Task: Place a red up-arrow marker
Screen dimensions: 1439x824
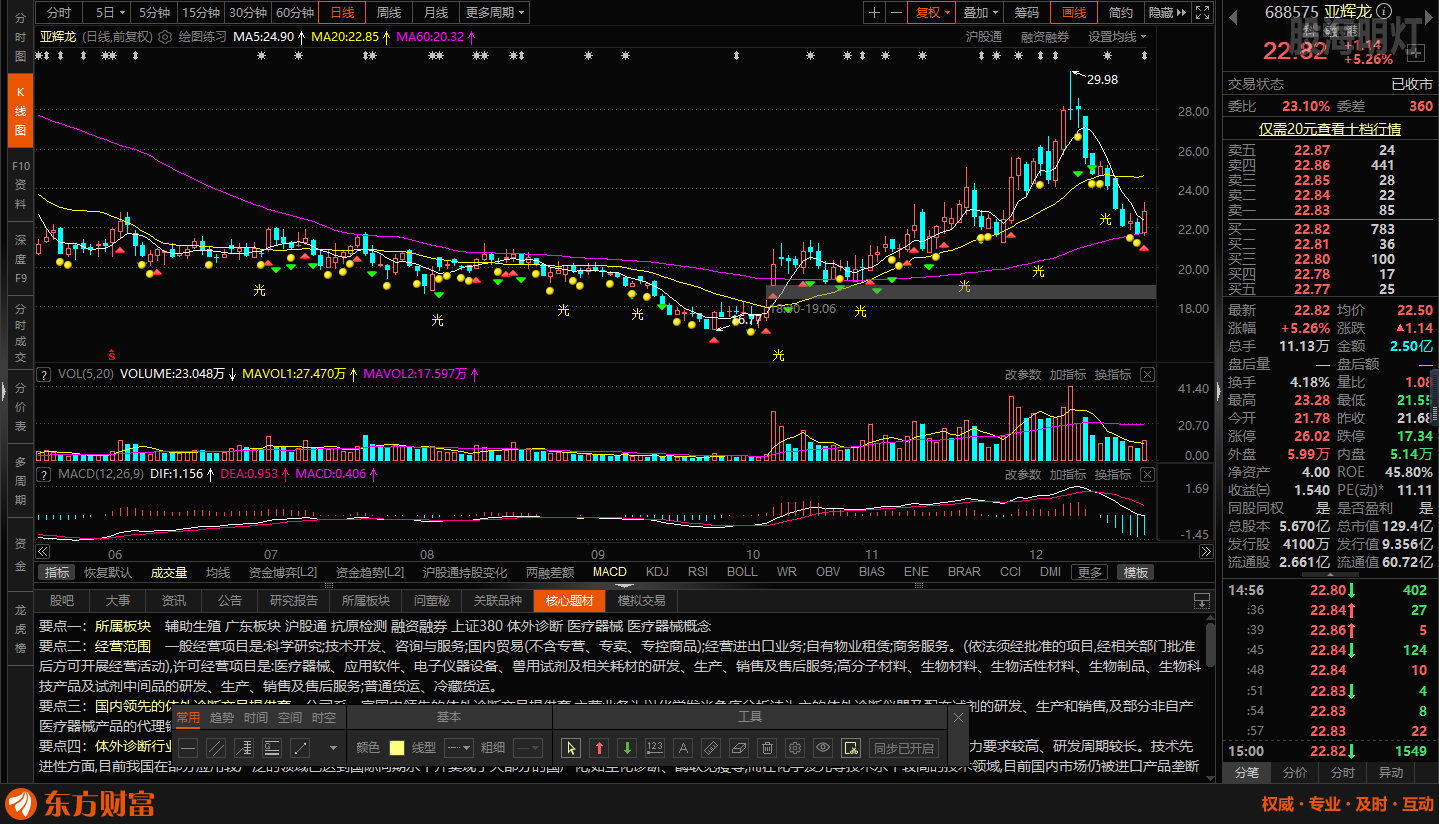Action: (x=598, y=747)
